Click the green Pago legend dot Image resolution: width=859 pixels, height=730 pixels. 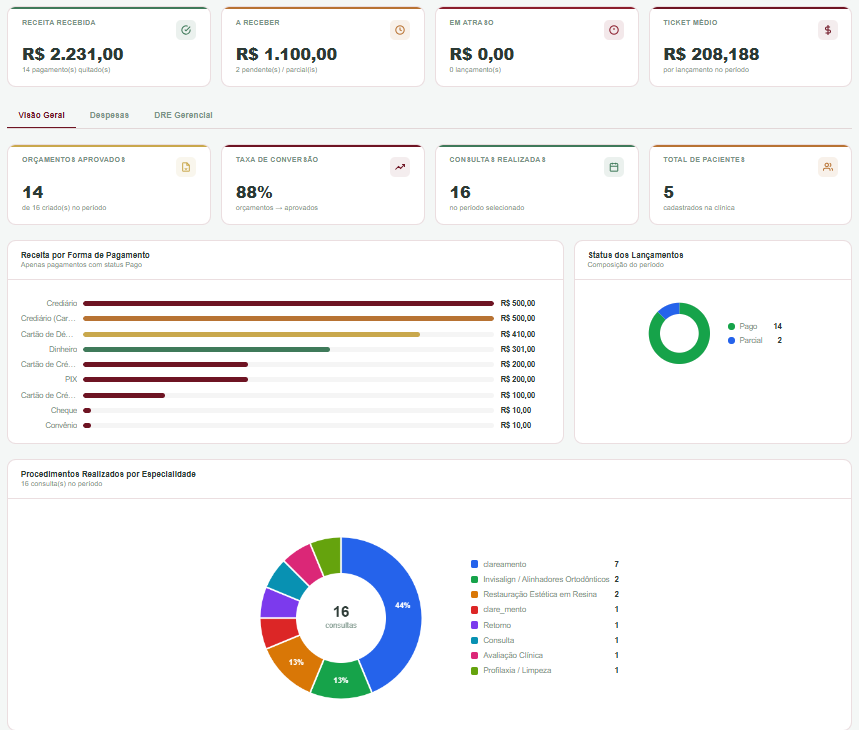[x=731, y=326]
